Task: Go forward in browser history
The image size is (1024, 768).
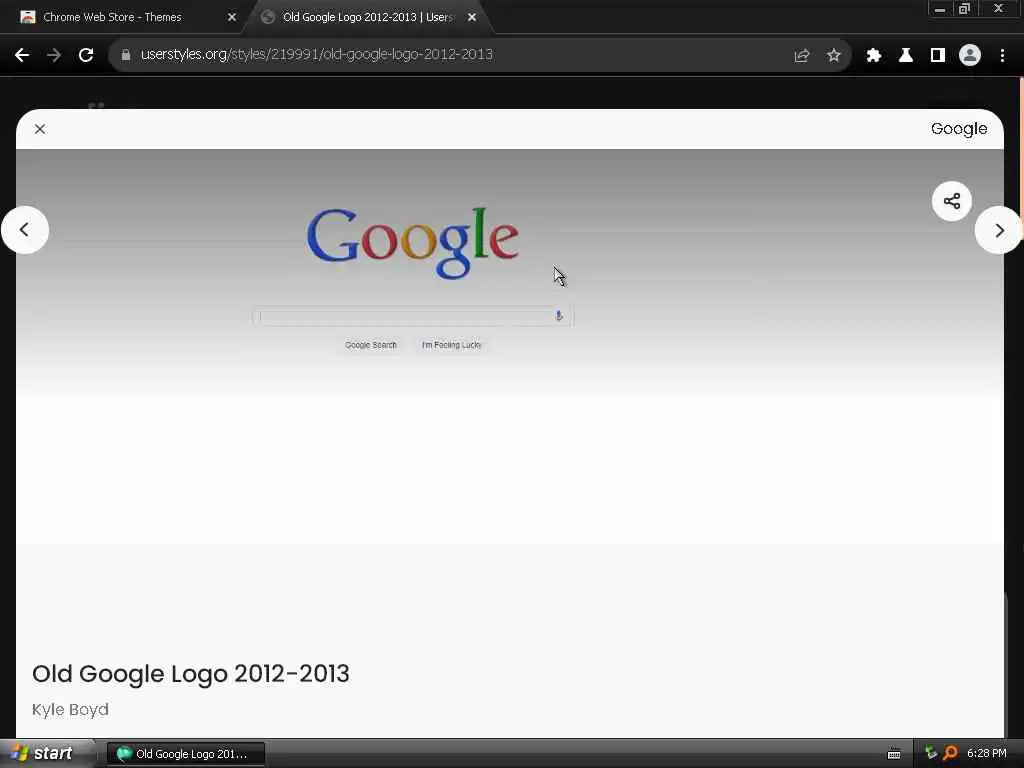Action: [x=54, y=56]
